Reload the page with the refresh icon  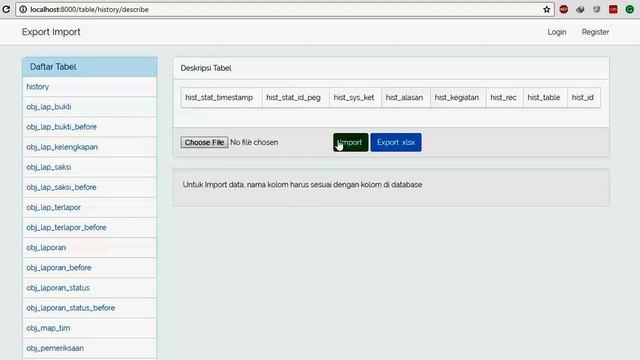pyautogui.click(x=6, y=9)
